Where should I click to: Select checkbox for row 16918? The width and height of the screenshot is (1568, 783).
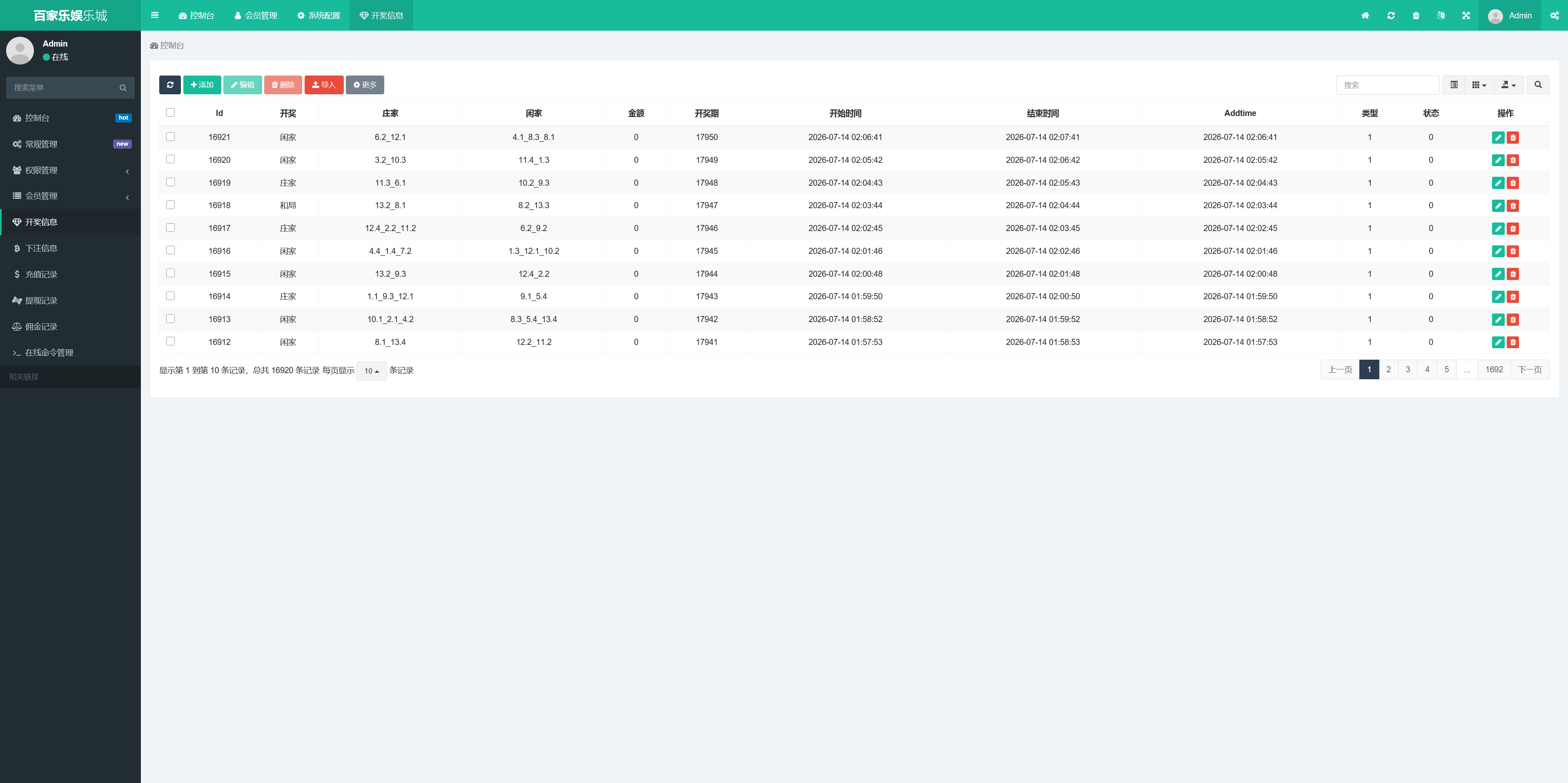170,205
